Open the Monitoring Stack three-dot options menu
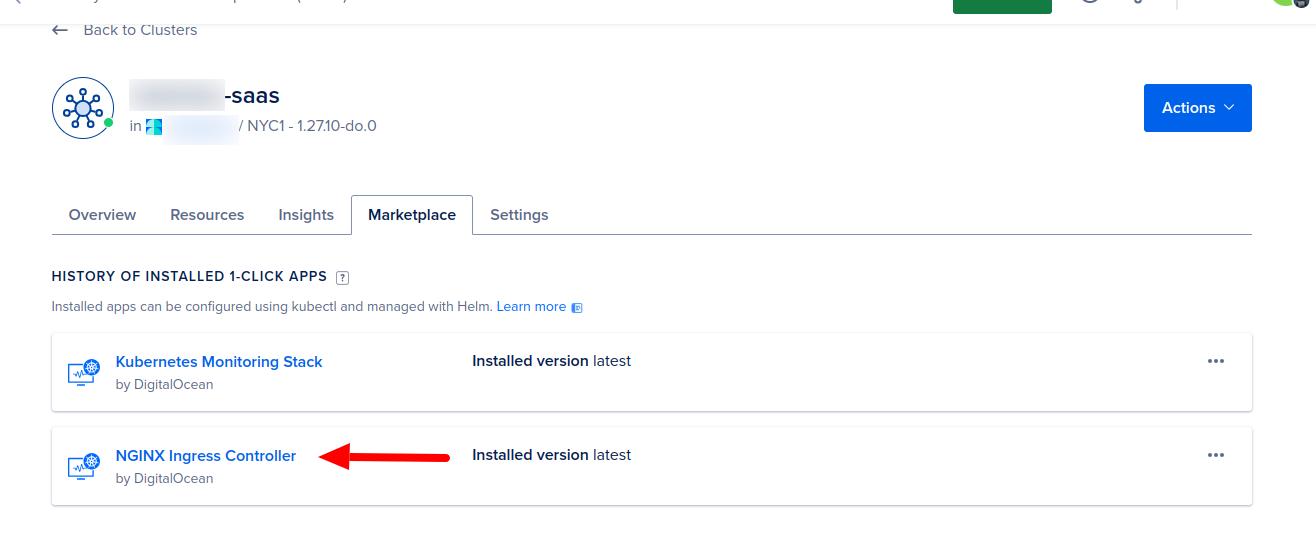 (1216, 361)
